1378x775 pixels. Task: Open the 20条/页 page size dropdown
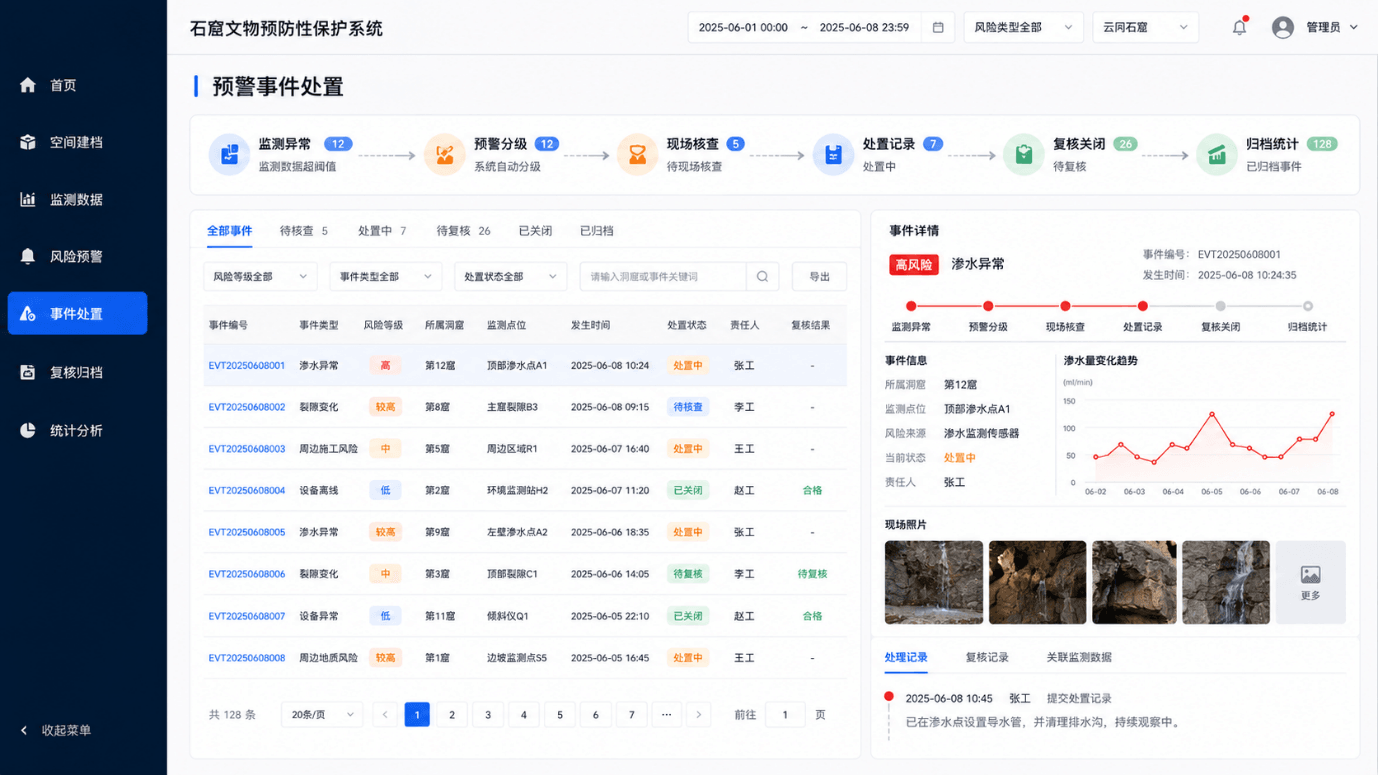coord(322,714)
